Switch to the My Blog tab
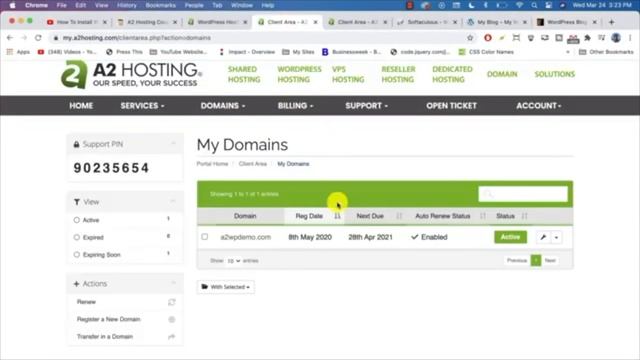640x360 pixels. pos(497,22)
